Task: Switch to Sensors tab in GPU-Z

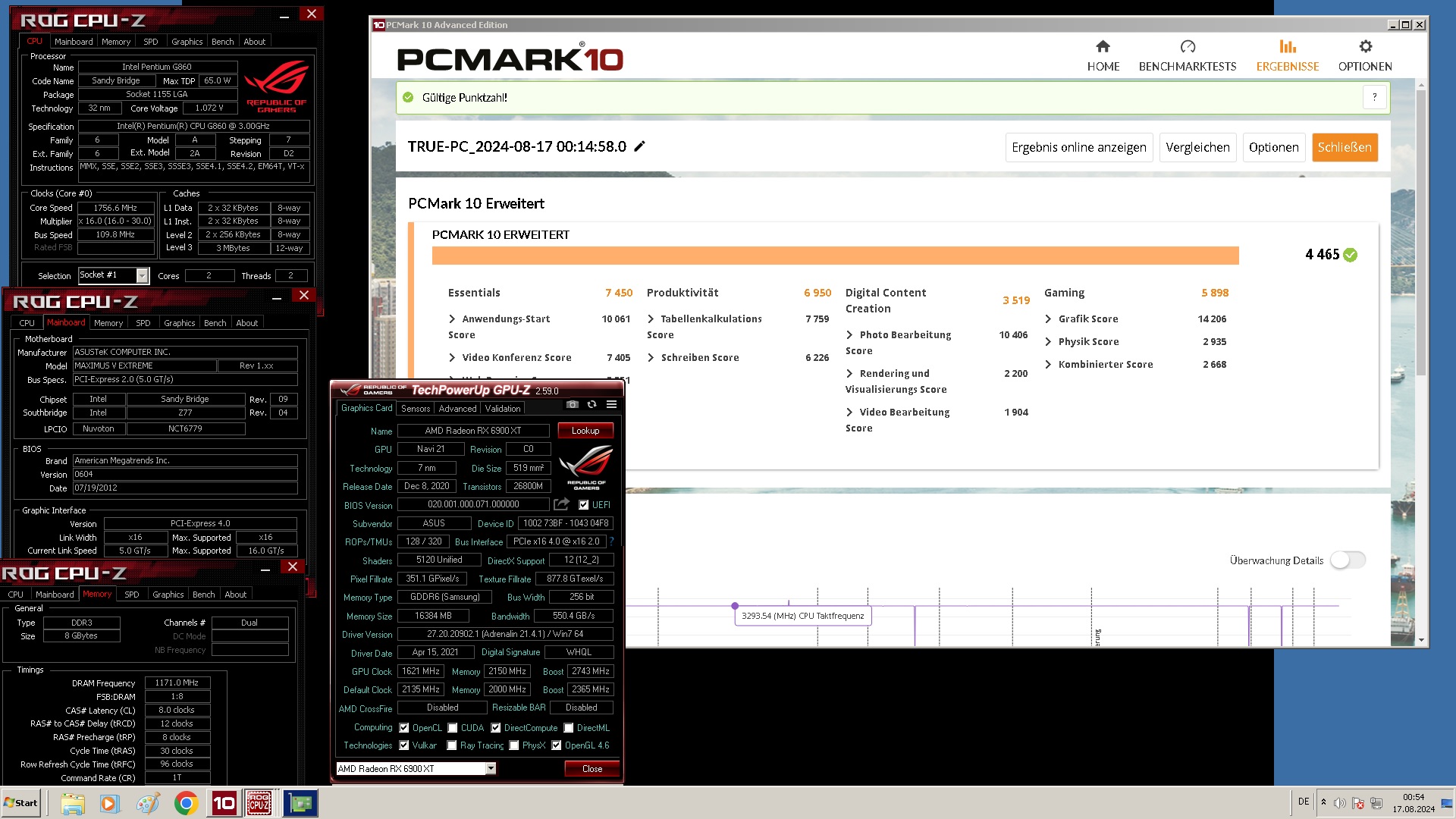Action: pyautogui.click(x=416, y=409)
